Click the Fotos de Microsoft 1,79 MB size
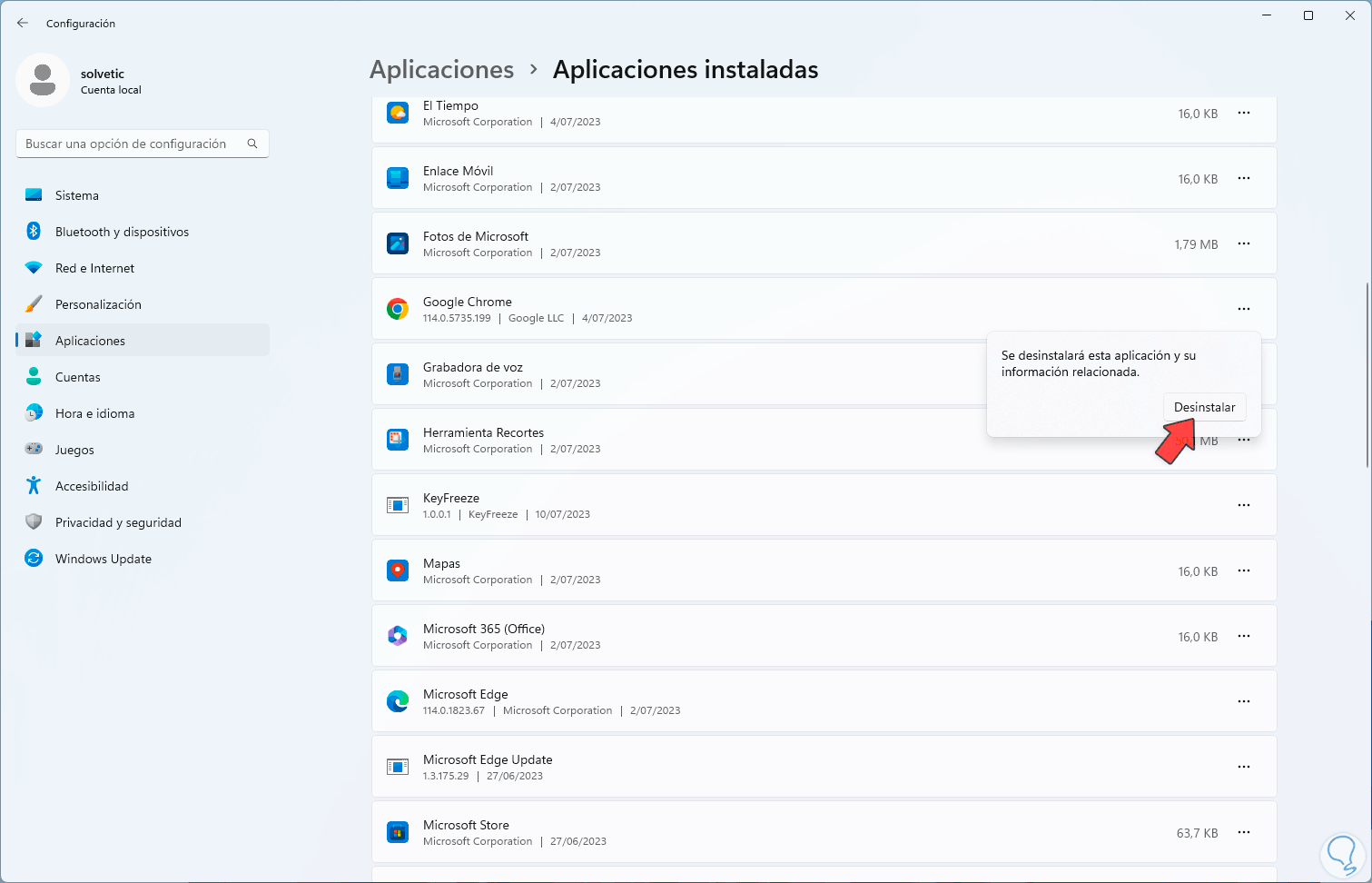Image resolution: width=1372 pixels, height=883 pixels. (x=1196, y=244)
